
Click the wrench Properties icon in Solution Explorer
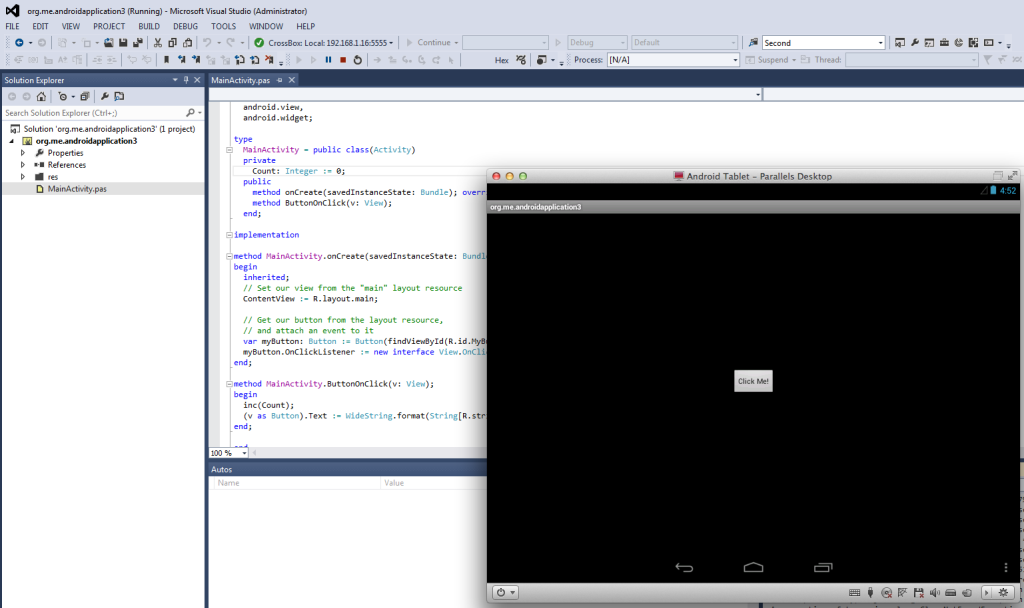pyautogui.click(x=104, y=96)
